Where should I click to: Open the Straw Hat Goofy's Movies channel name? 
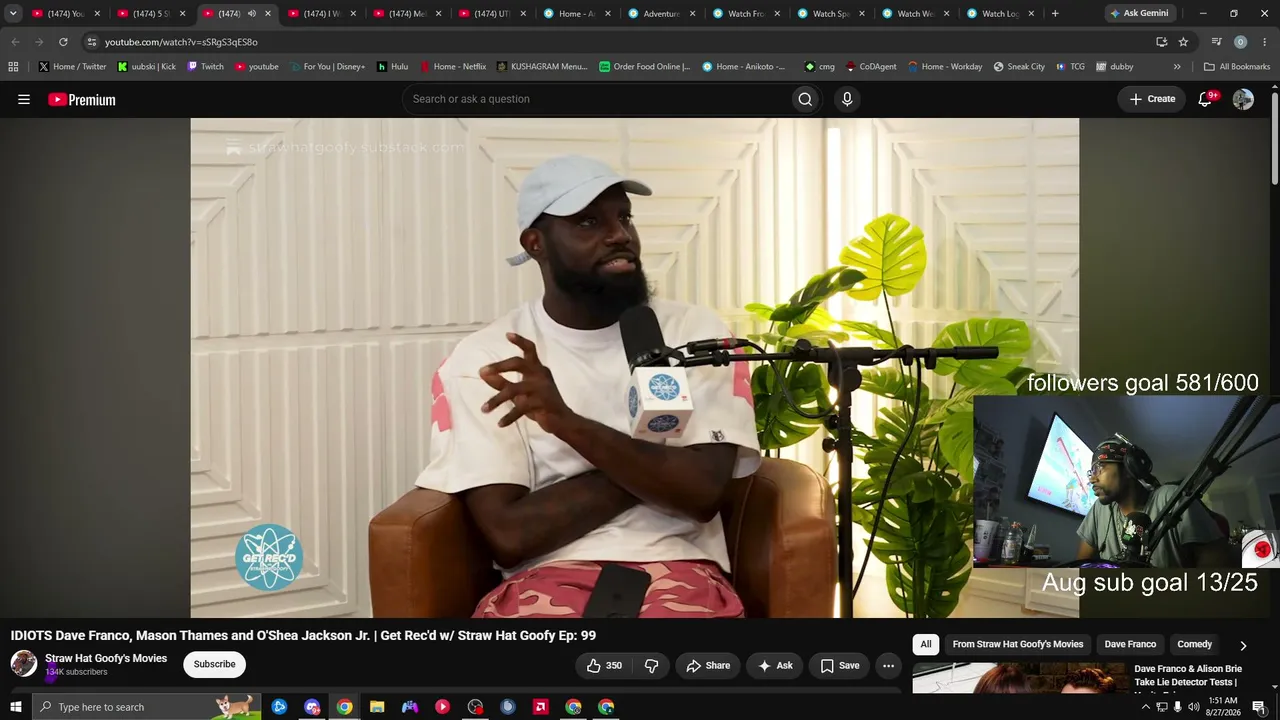(x=106, y=658)
